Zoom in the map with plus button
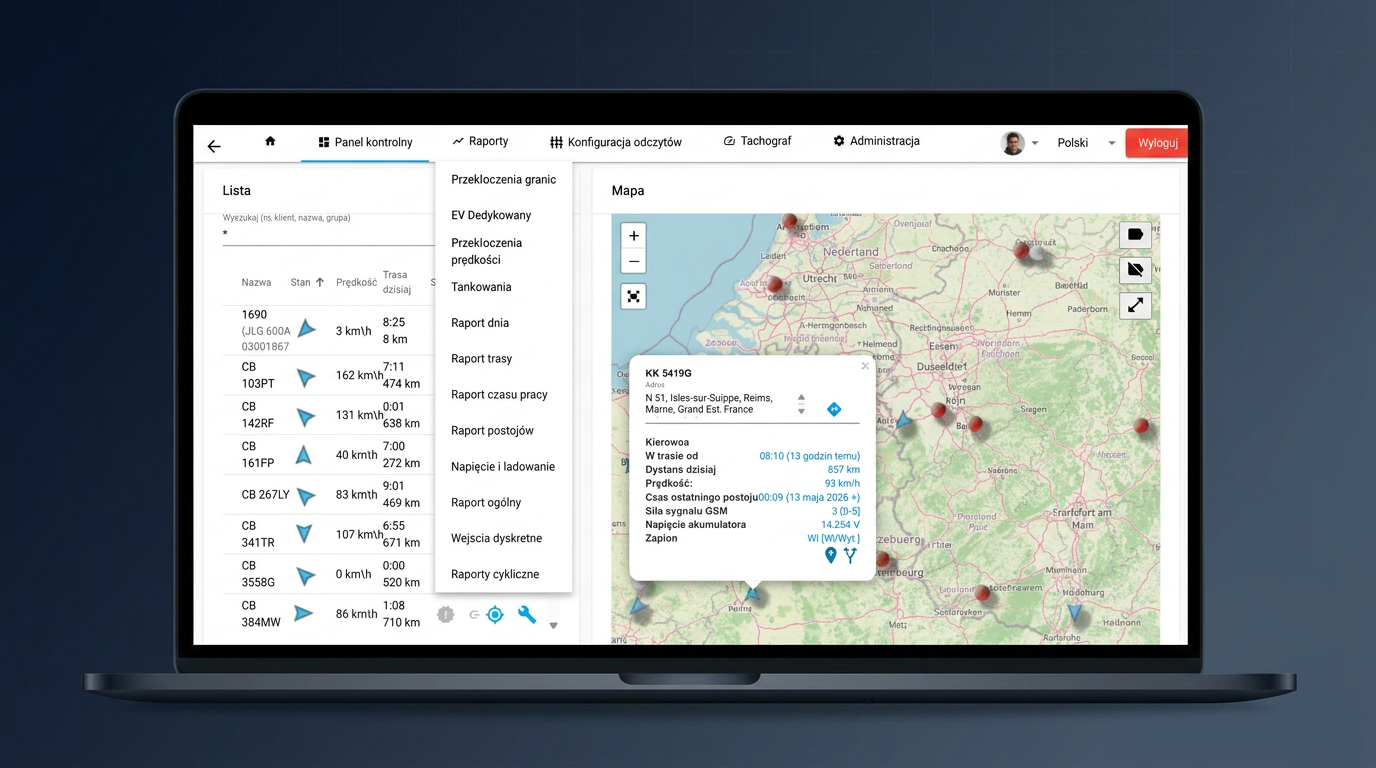Image resolution: width=1376 pixels, height=768 pixels. (x=633, y=236)
